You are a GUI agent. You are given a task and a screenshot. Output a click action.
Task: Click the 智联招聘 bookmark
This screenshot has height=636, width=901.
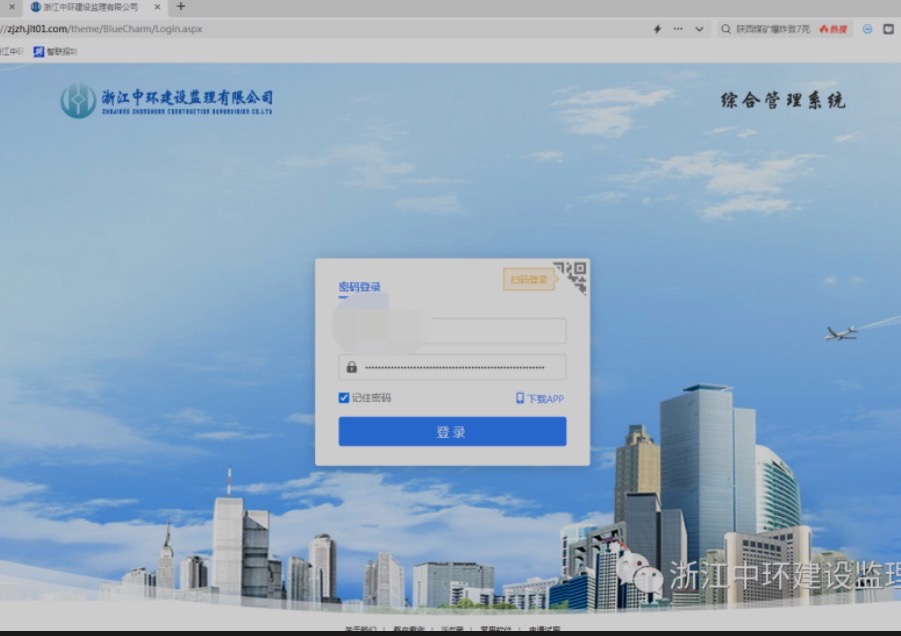(x=55, y=52)
